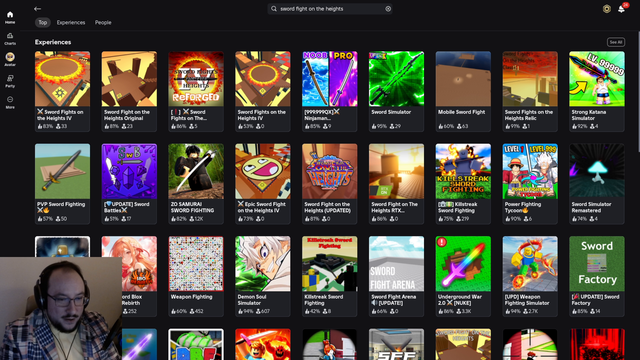
Task: Open Weapon Fighting mosaic thumbnail
Action: tap(196, 264)
